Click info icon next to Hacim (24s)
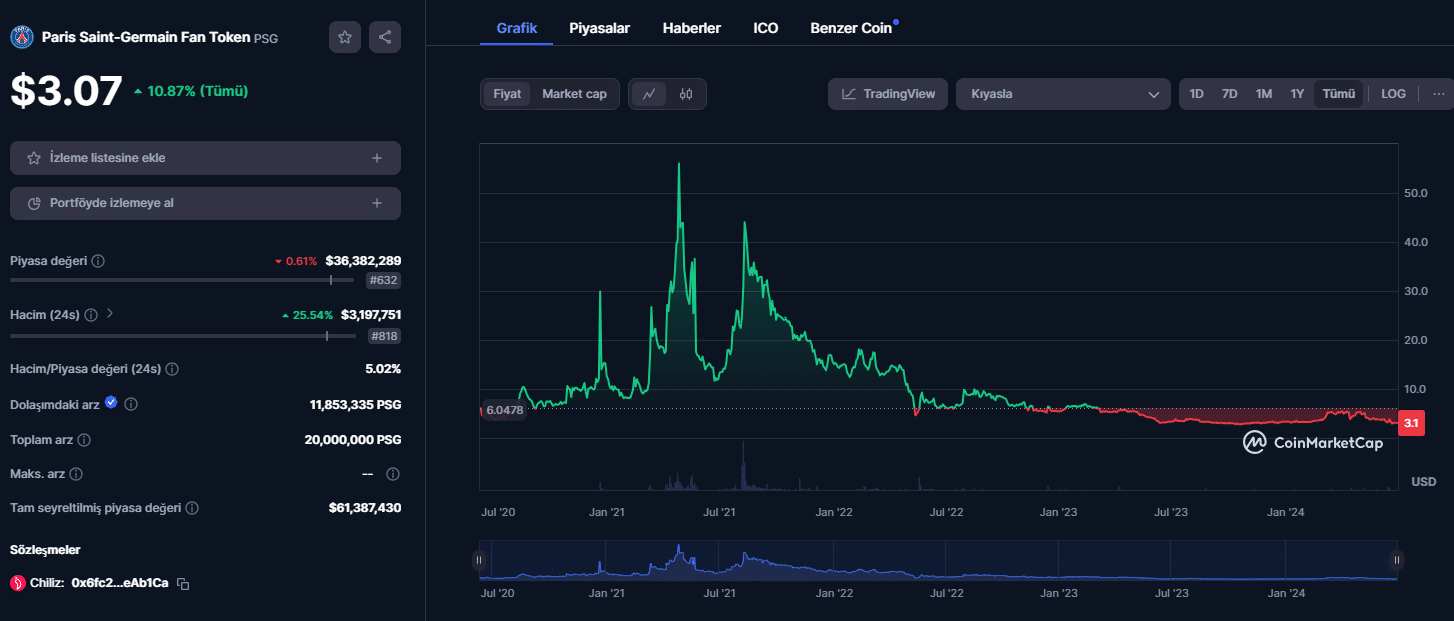1454x621 pixels. (91, 314)
